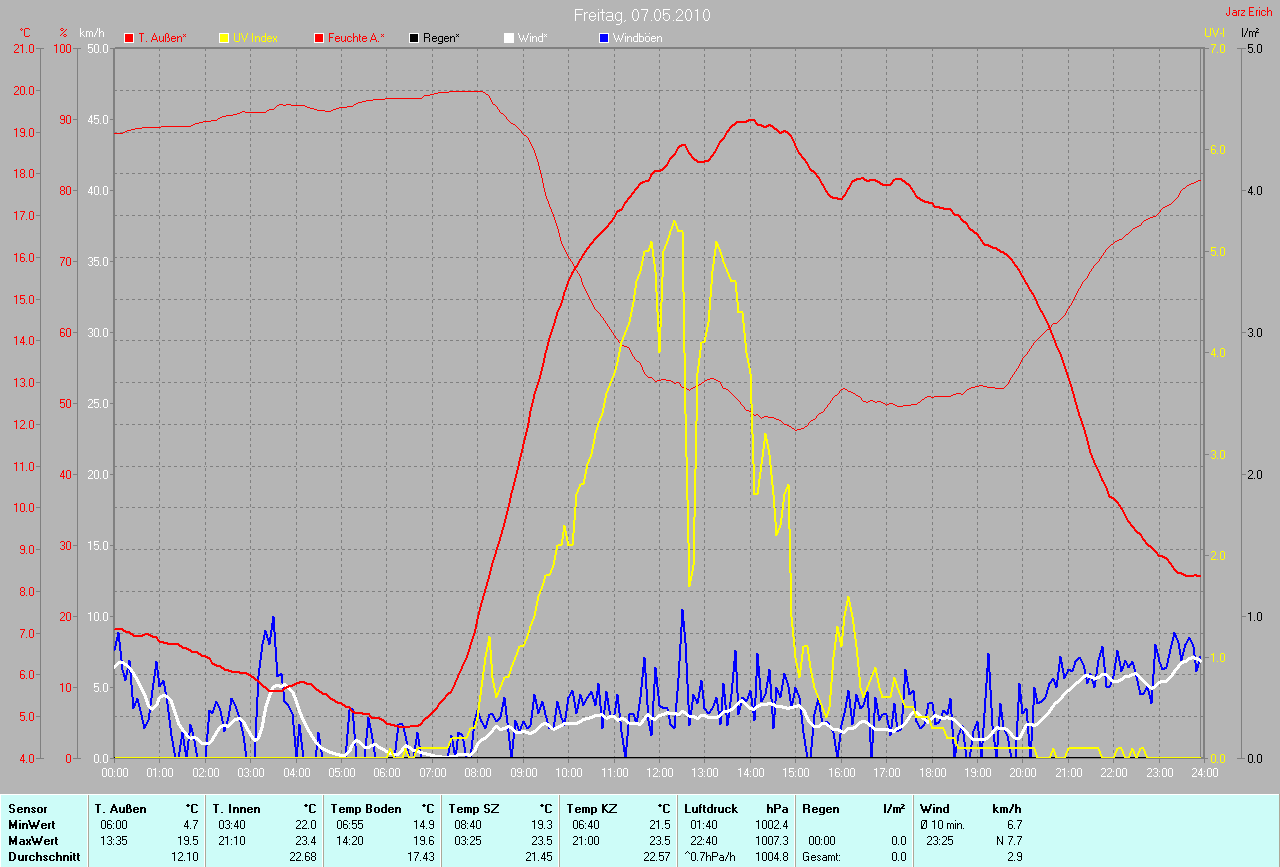The height and width of the screenshot is (867, 1280).
Task: Click the 12:00 time axis marker
Action: 659,773
